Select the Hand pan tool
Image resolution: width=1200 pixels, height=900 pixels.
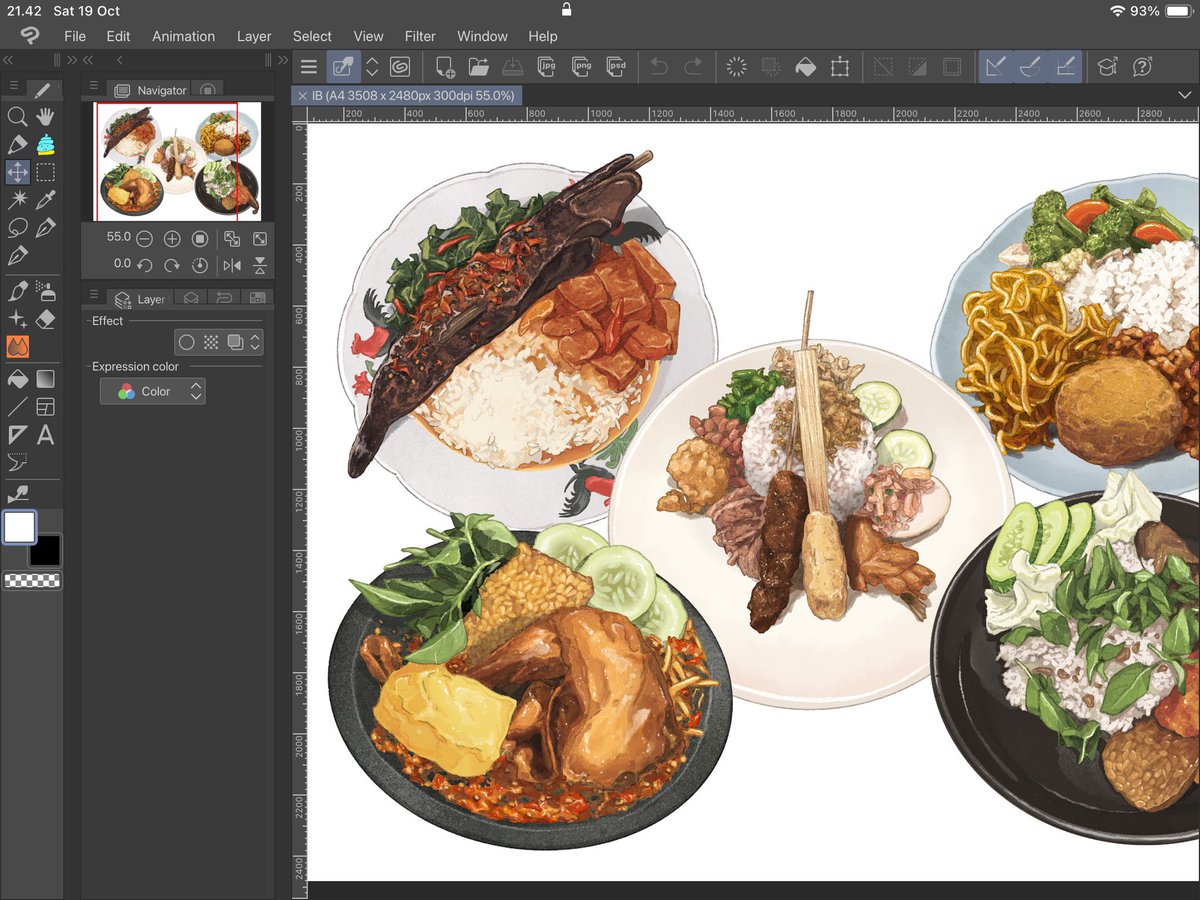pyautogui.click(x=45, y=117)
